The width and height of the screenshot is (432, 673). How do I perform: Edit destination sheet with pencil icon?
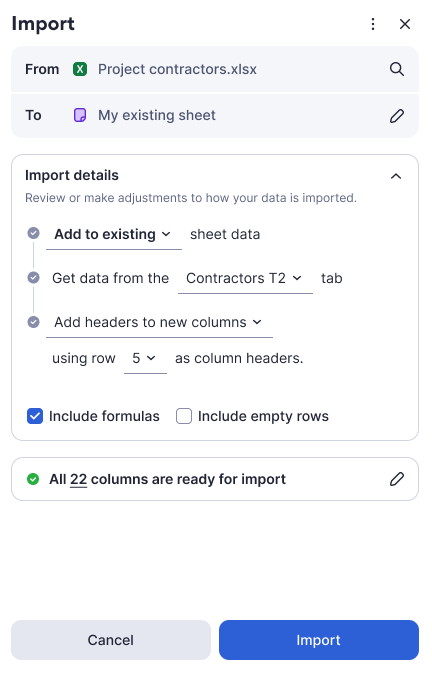click(397, 115)
